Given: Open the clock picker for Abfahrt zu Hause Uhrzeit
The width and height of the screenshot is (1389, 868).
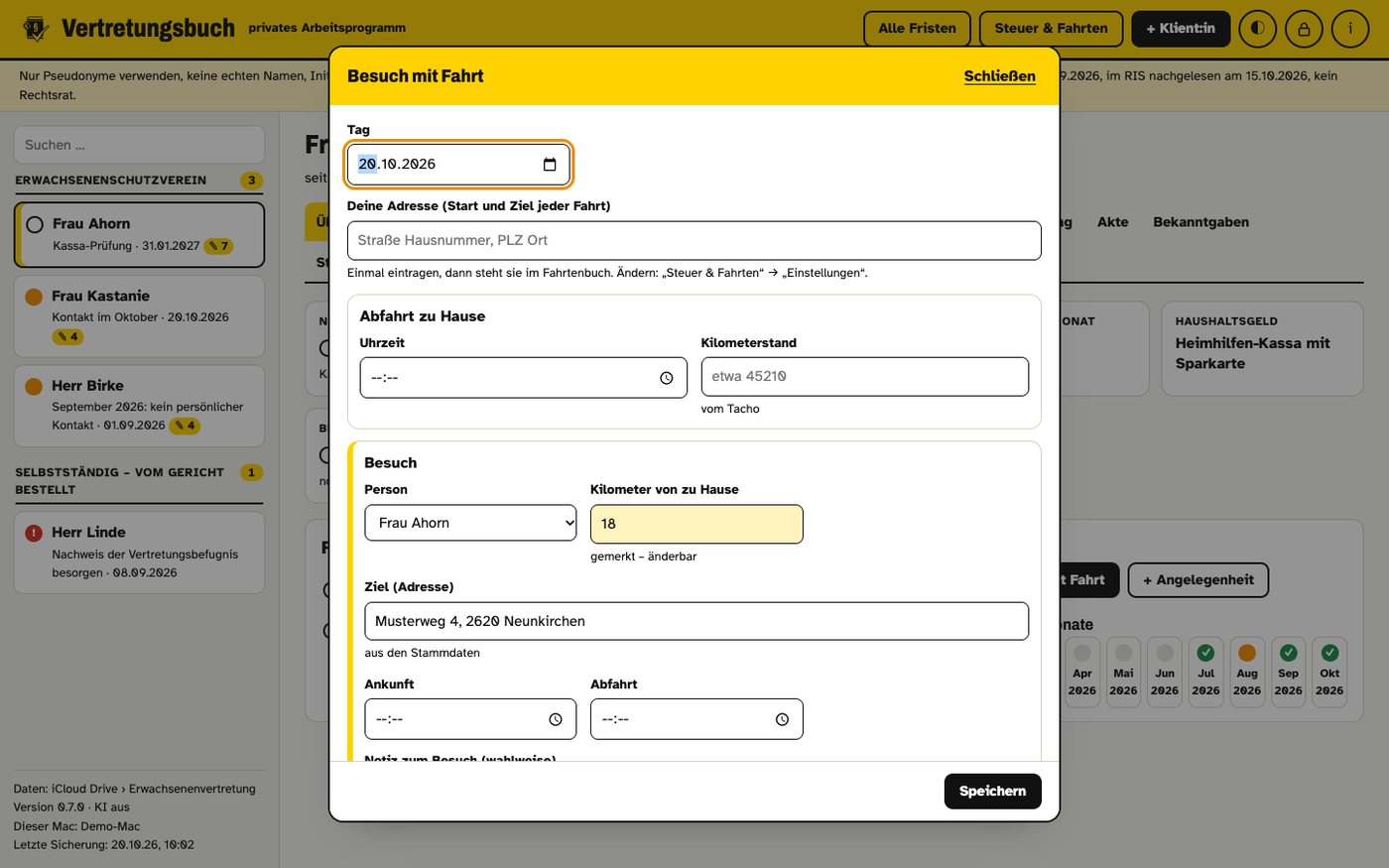Looking at the screenshot, I should click(x=667, y=378).
